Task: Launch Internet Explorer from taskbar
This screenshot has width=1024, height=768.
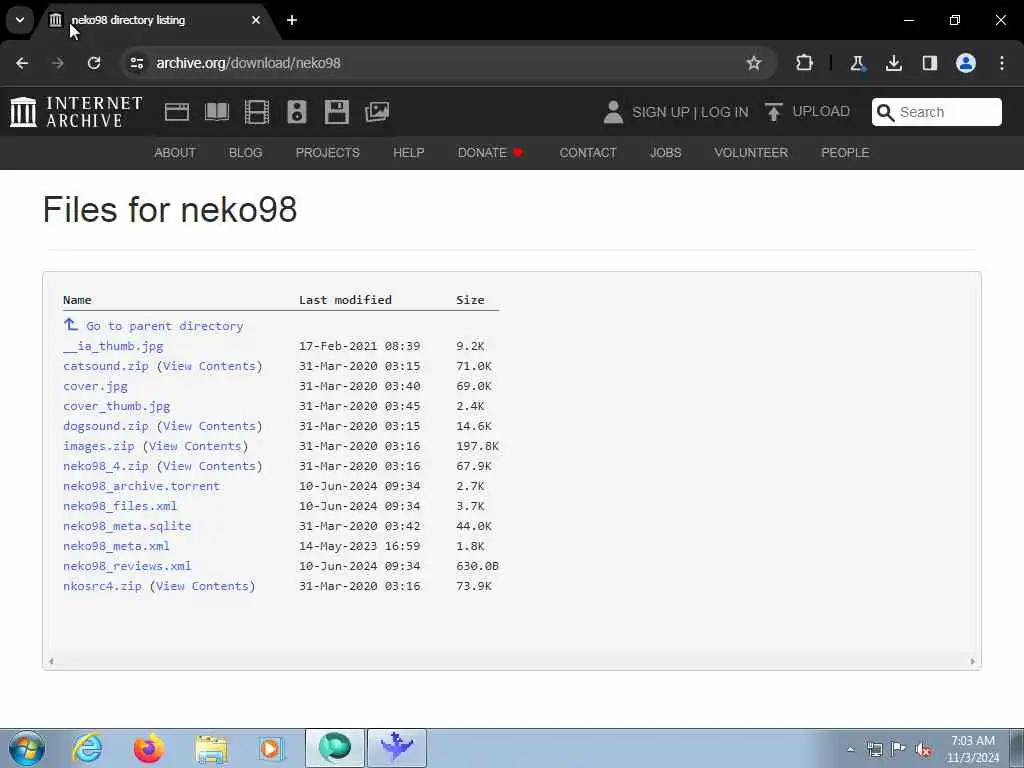Action: point(87,748)
